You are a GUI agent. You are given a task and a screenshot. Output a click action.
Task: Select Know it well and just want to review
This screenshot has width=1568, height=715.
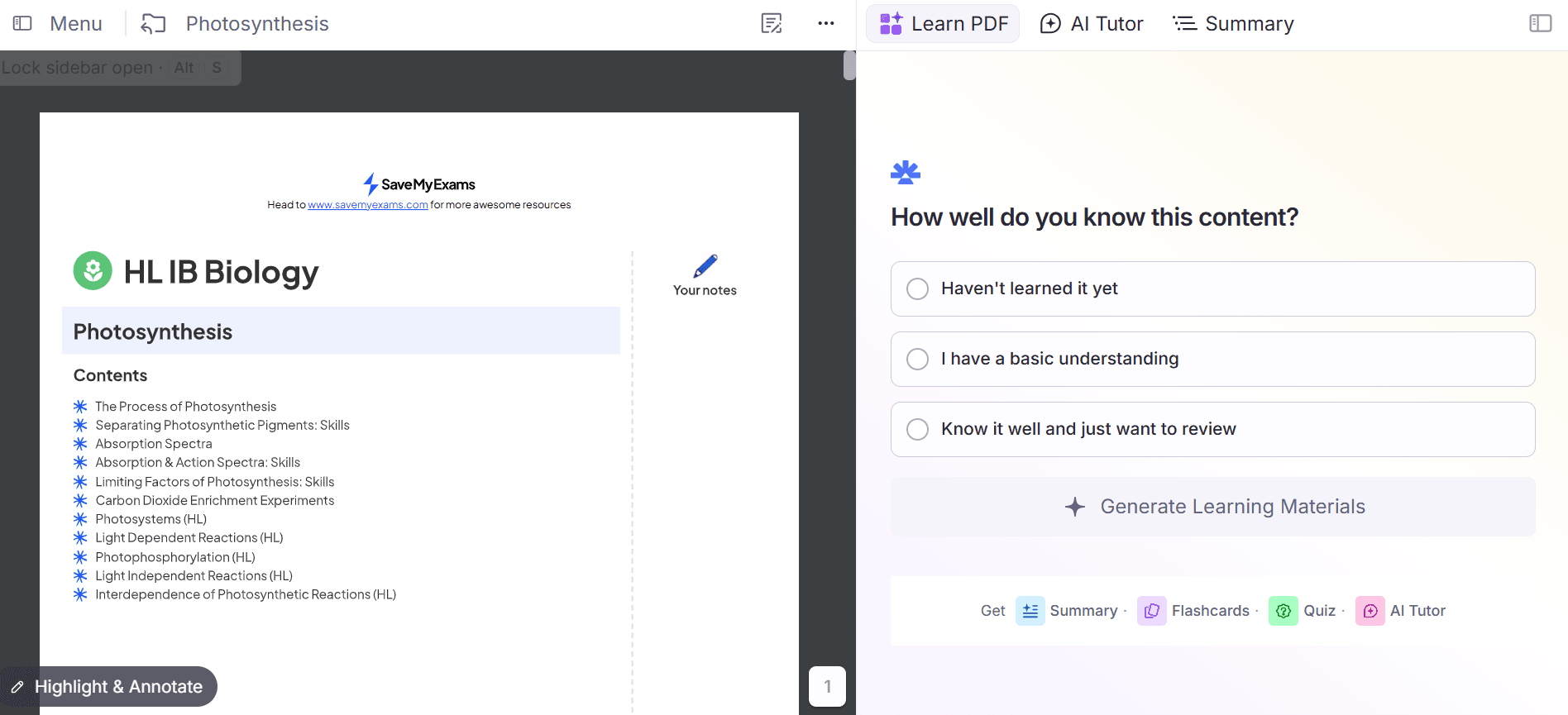pyautogui.click(x=1212, y=429)
